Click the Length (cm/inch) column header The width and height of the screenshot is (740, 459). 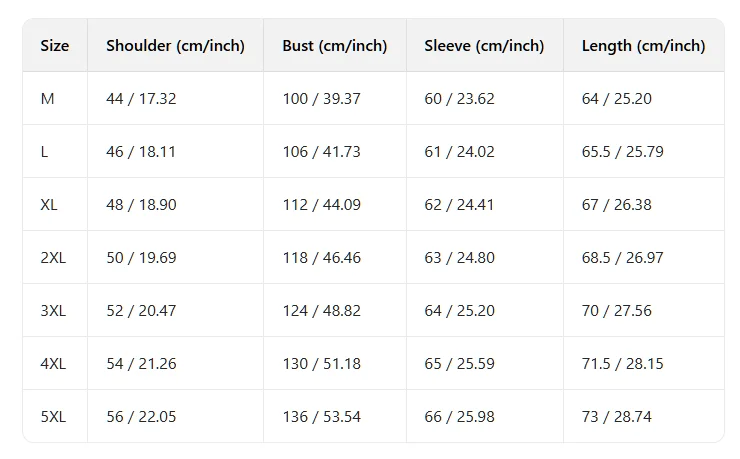point(643,46)
